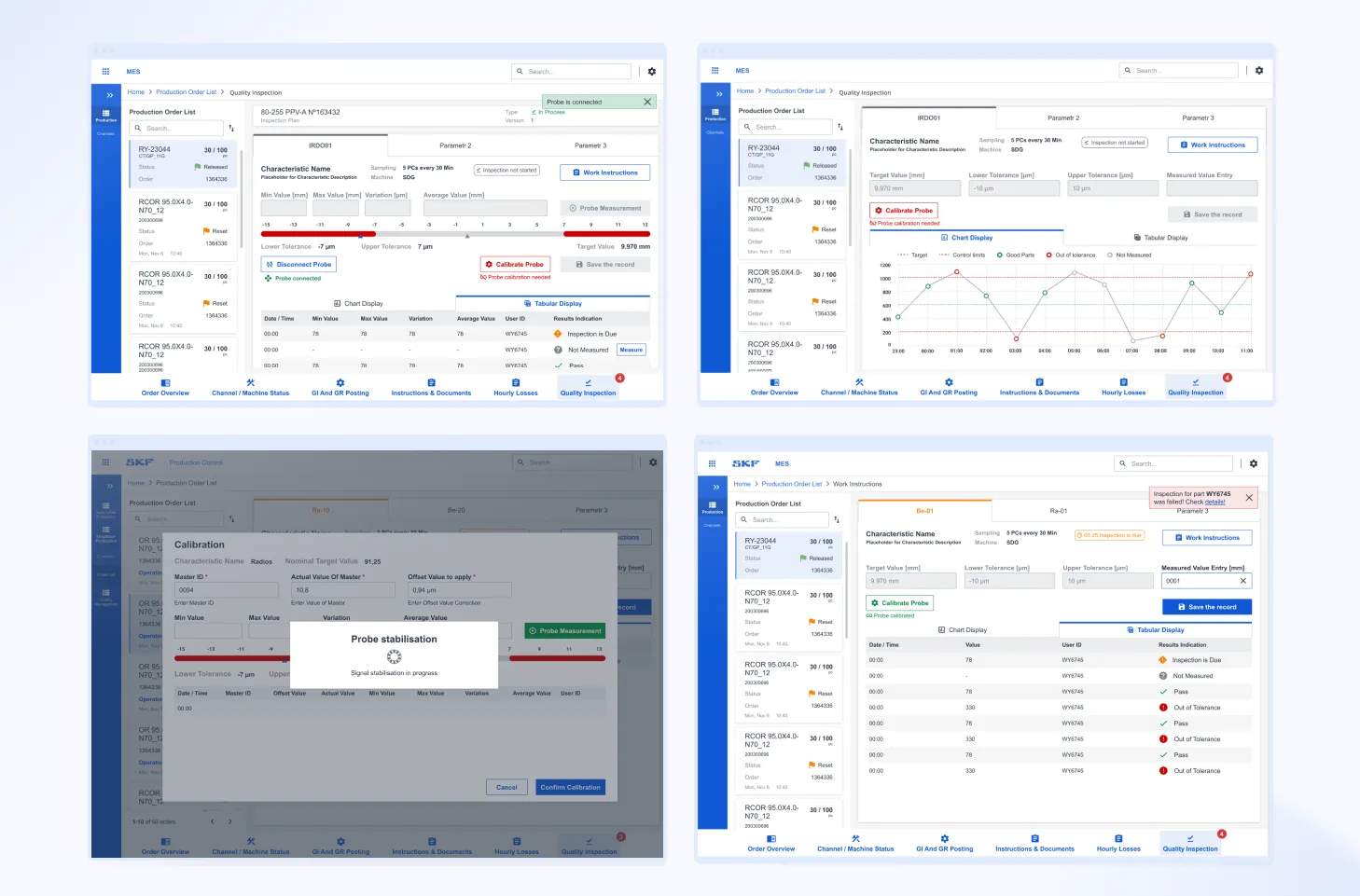The width and height of the screenshot is (1360, 896).
Task: Close the 'Probe is connected' notification
Action: click(647, 102)
